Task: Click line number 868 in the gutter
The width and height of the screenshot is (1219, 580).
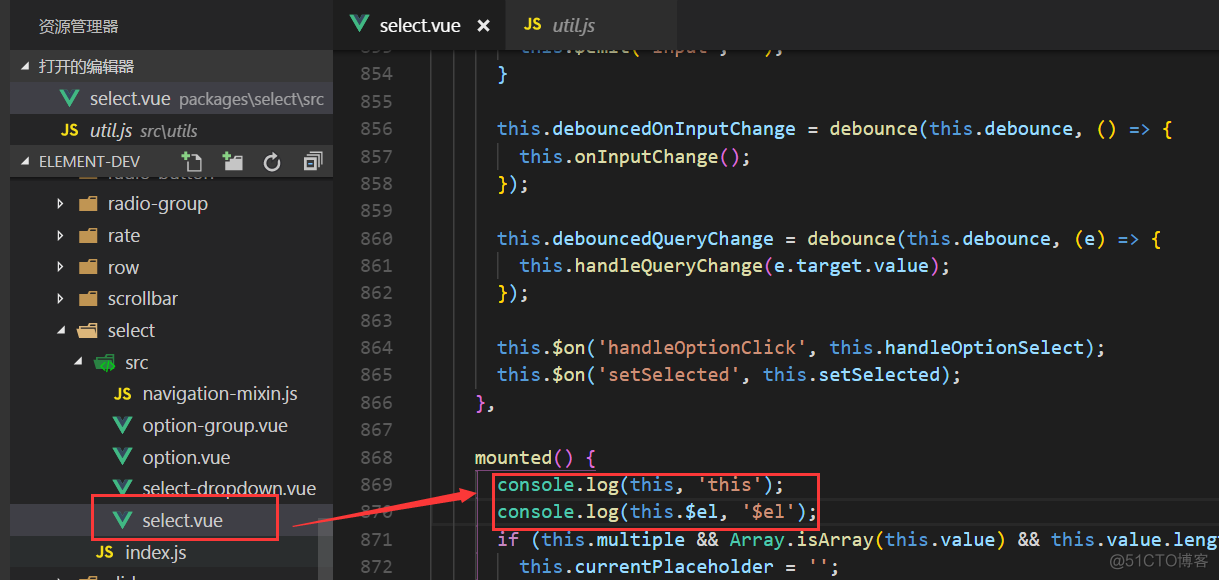Action: (376, 457)
